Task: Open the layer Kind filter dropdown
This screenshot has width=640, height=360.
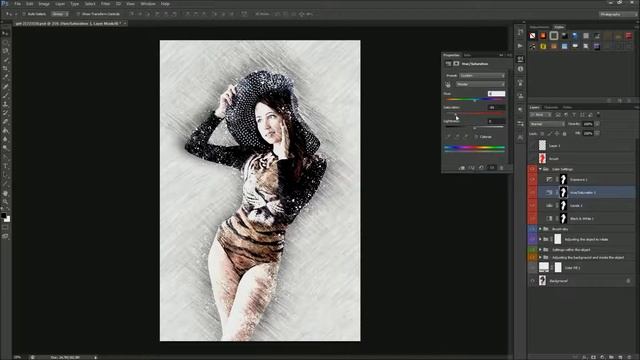Action: coord(540,115)
